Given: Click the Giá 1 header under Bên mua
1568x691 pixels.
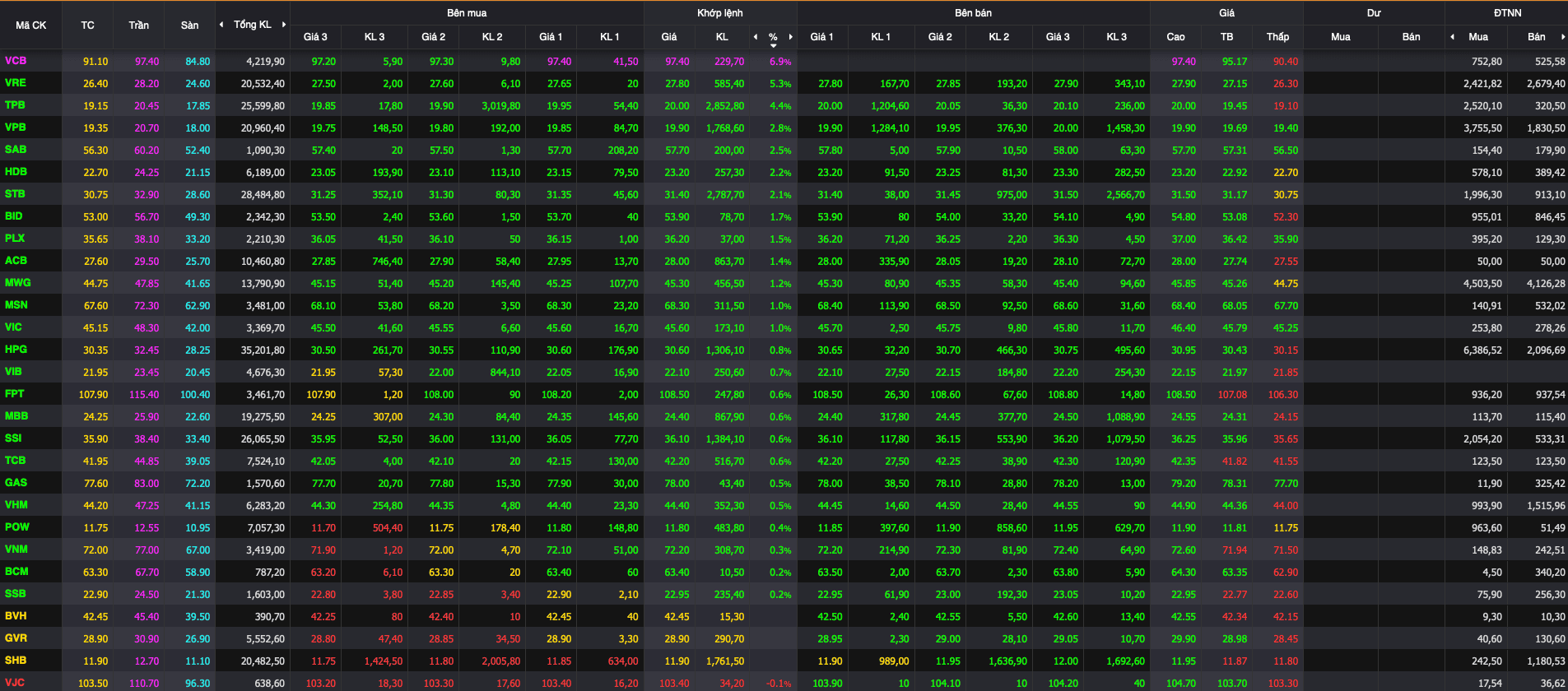Looking at the screenshot, I should [x=551, y=37].
